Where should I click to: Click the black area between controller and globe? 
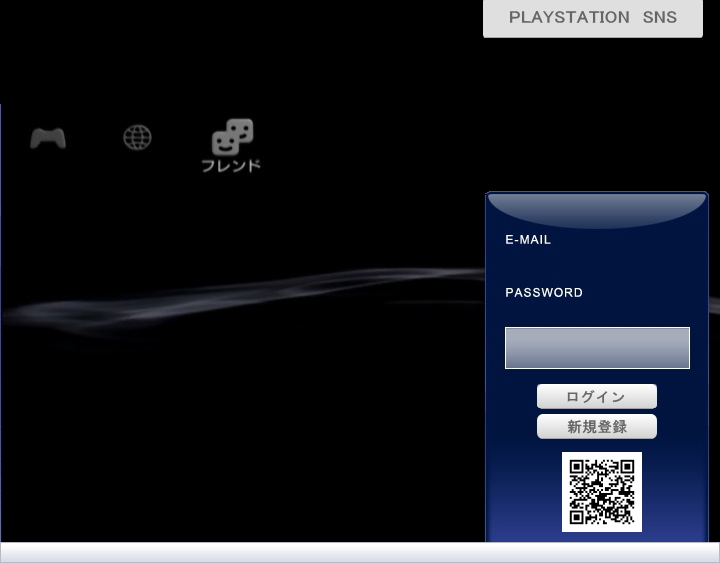click(x=93, y=138)
